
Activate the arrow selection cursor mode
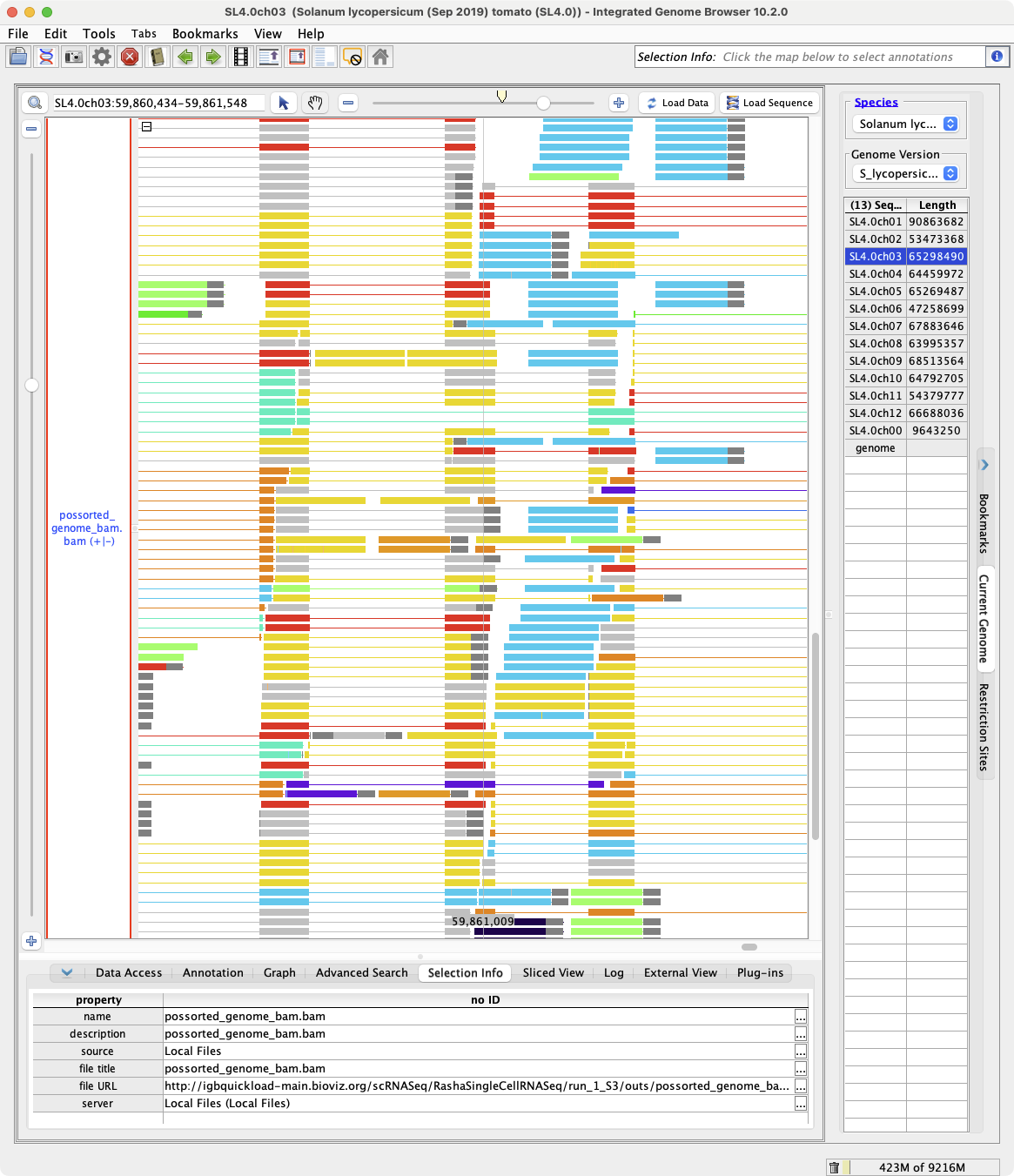pyautogui.click(x=283, y=103)
